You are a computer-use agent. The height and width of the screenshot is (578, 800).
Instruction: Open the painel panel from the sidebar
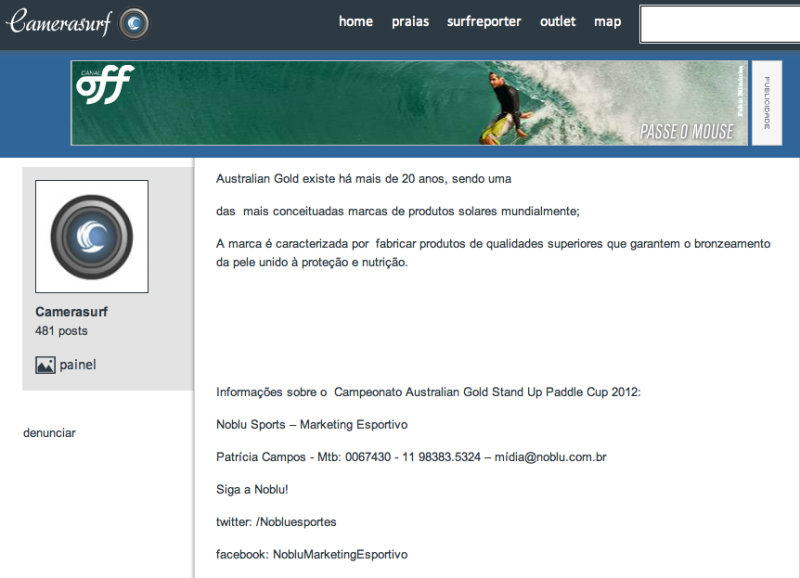pyautogui.click(x=77, y=365)
